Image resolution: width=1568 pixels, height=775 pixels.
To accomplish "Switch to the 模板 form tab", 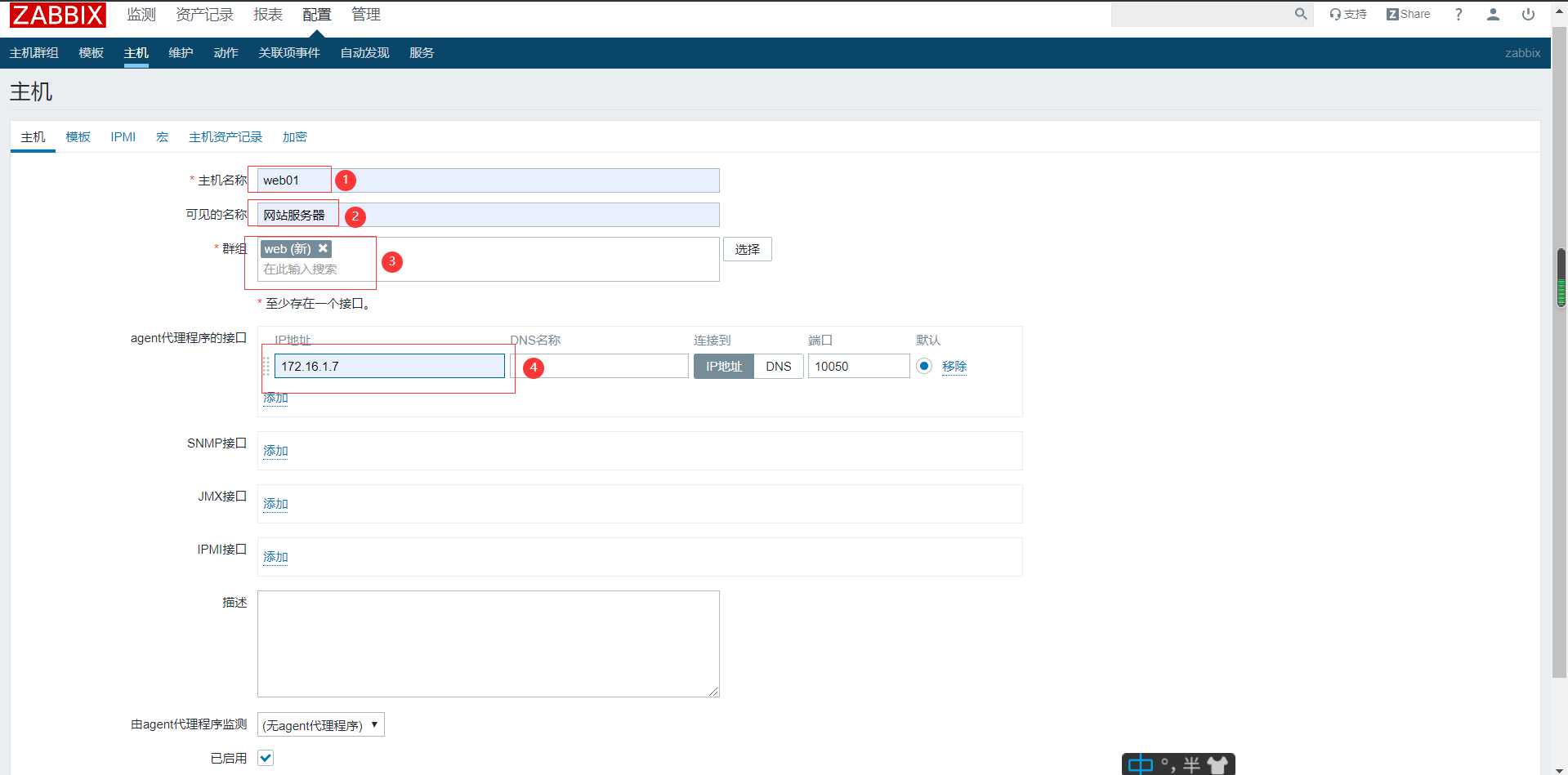I will 78,137.
